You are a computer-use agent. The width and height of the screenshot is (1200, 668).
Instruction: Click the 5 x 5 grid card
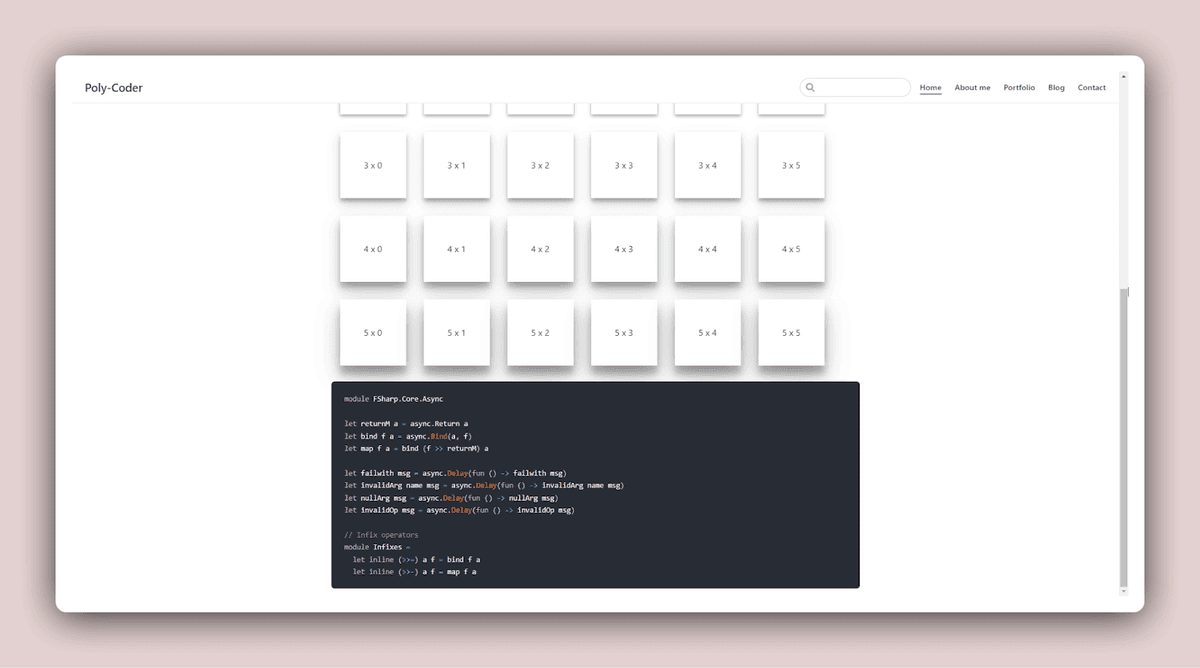coord(791,332)
